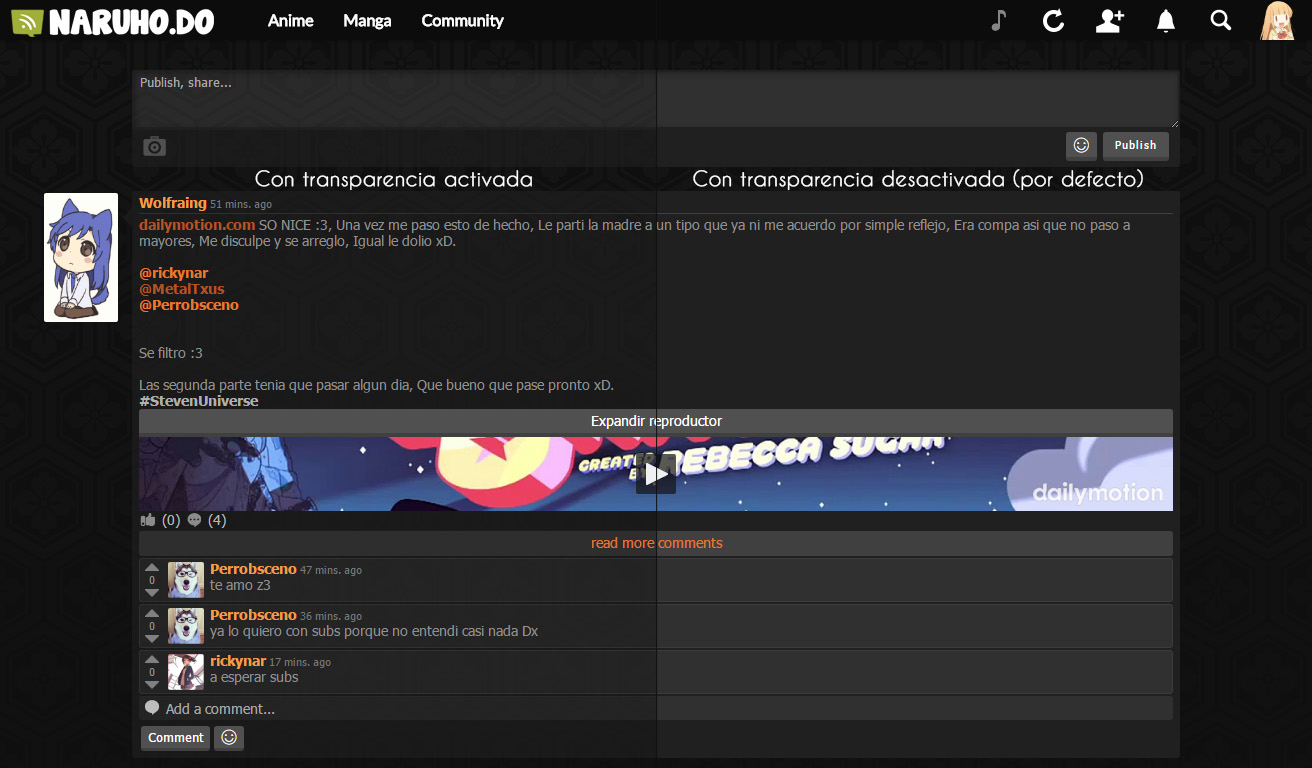
Task: Open the #StevenUniverse hashtag
Action: (198, 401)
